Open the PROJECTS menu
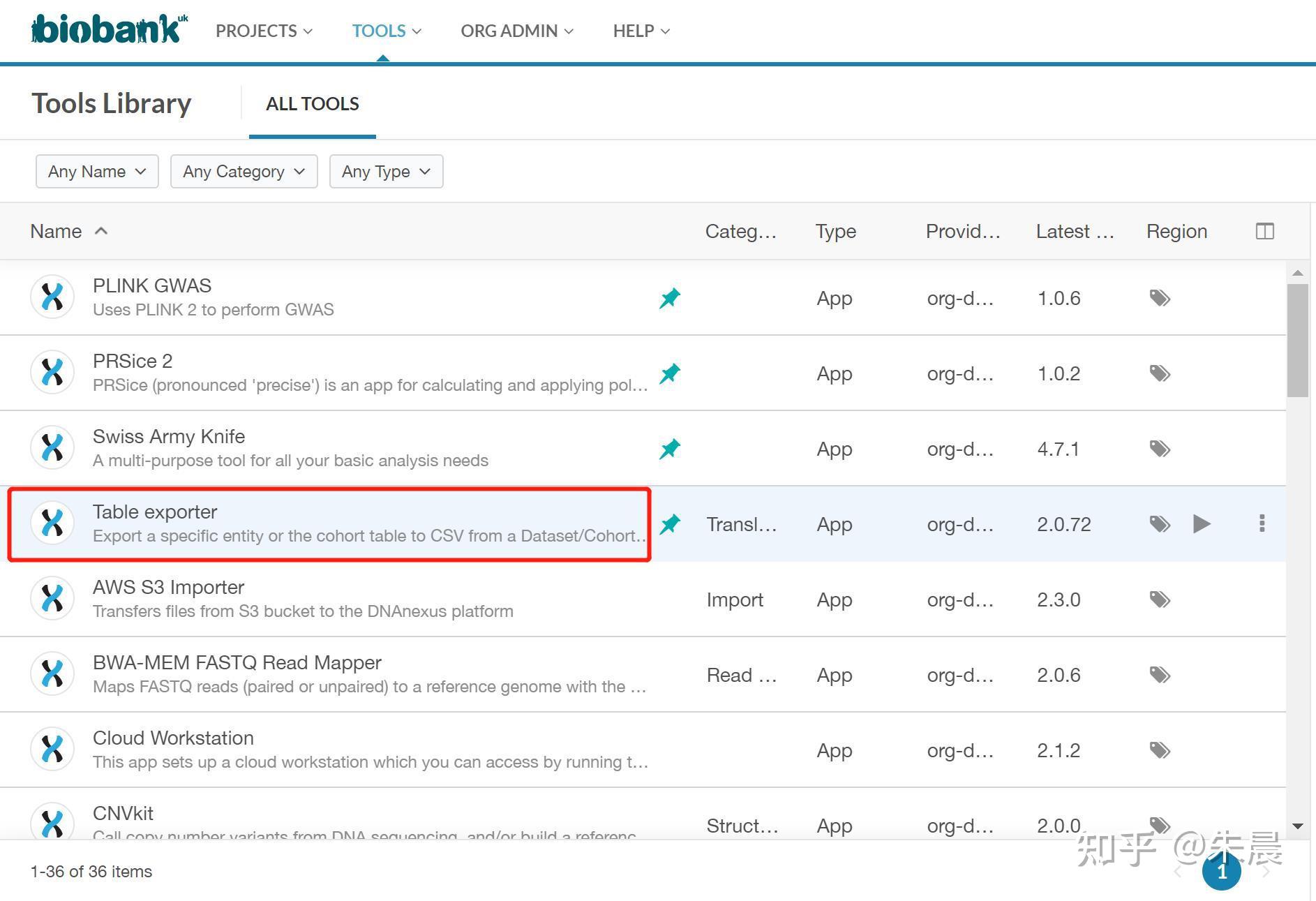 pyautogui.click(x=264, y=31)
